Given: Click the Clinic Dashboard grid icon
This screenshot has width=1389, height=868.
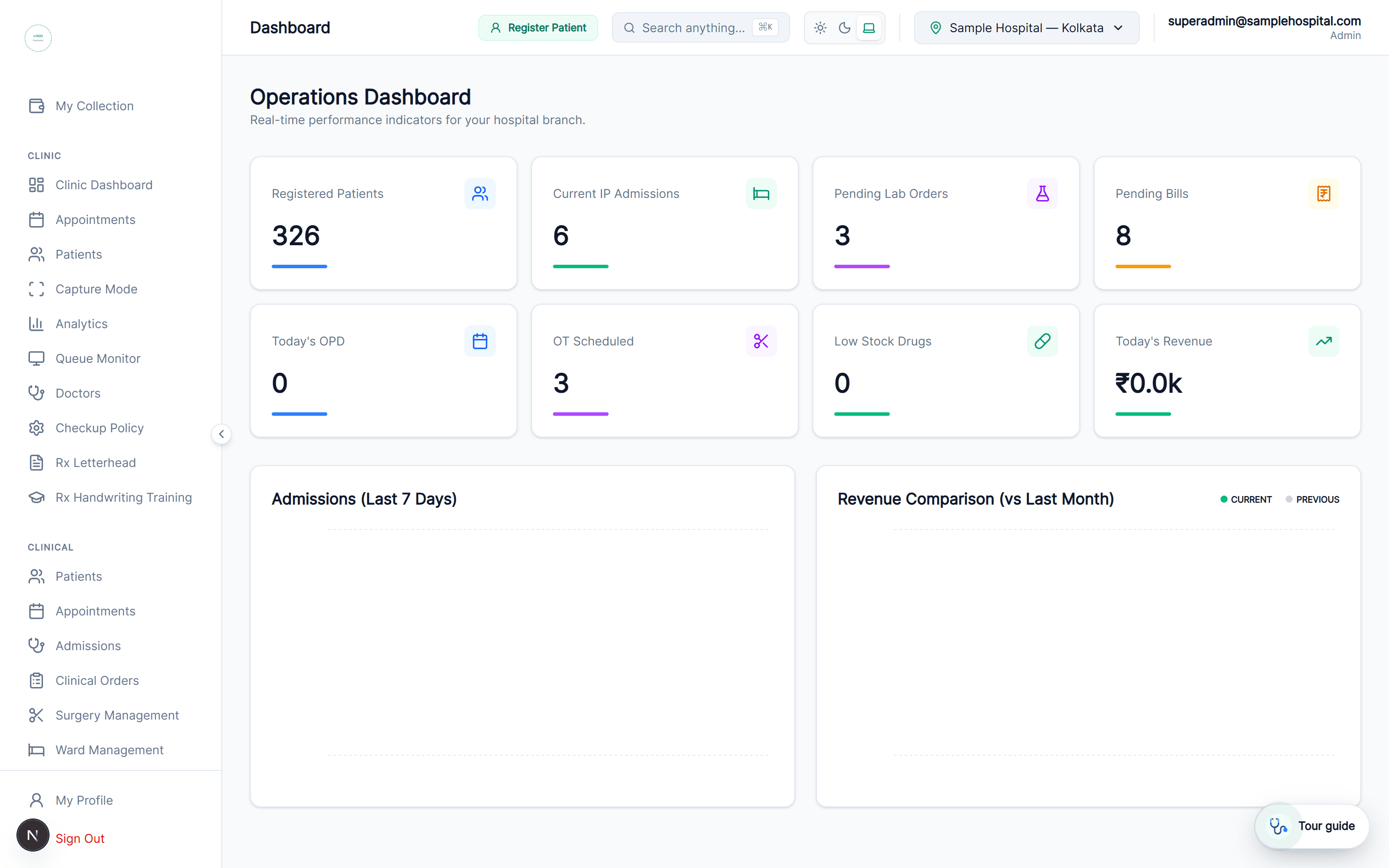Looking at the screenshot, I should tap(37, 185).
